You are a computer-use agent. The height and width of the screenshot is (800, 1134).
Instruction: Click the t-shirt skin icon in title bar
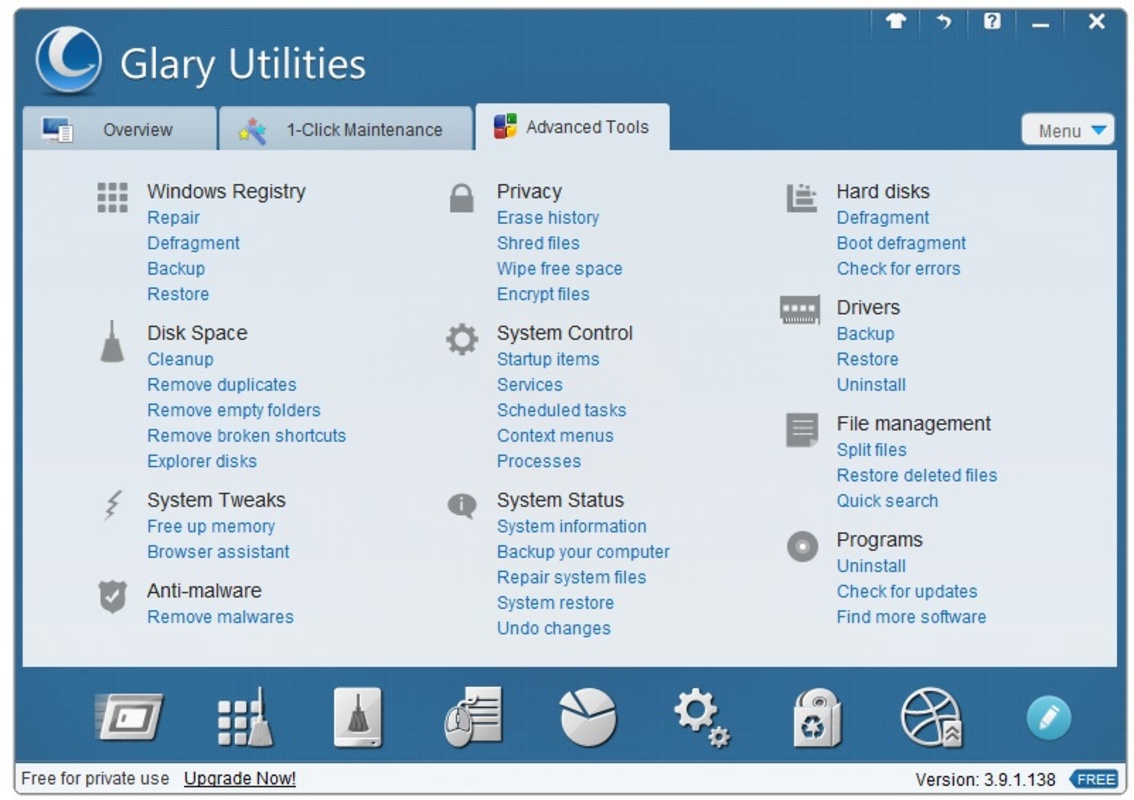pyautogui.click(x=895, y=22)
